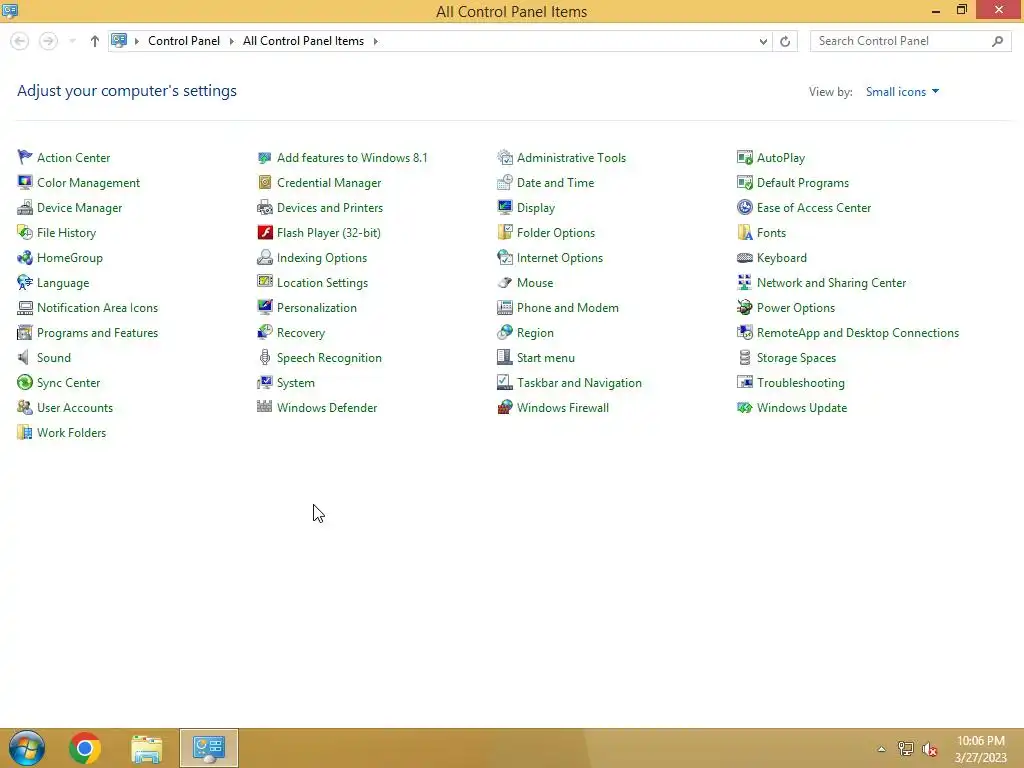Open the Speech Recognition microphone icon

pos(264,358)
